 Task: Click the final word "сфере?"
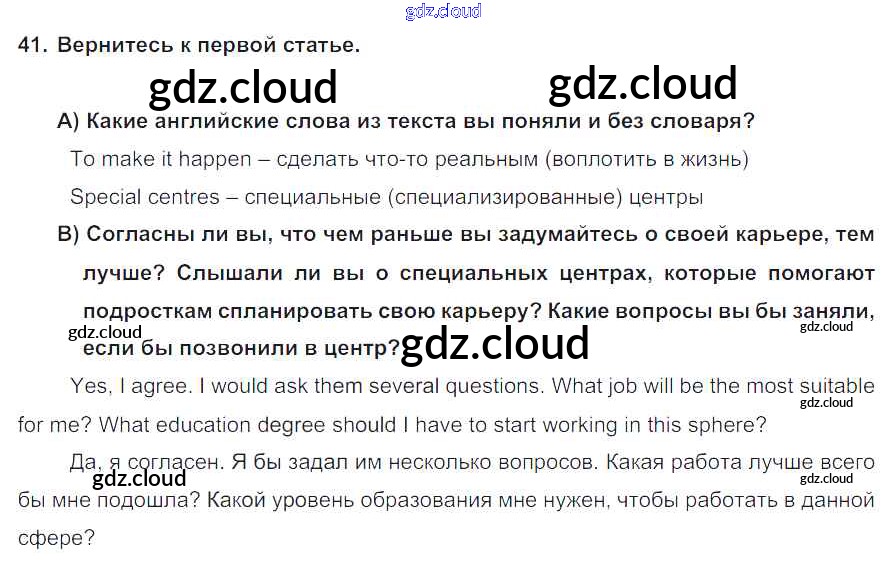tap(56, 538)
